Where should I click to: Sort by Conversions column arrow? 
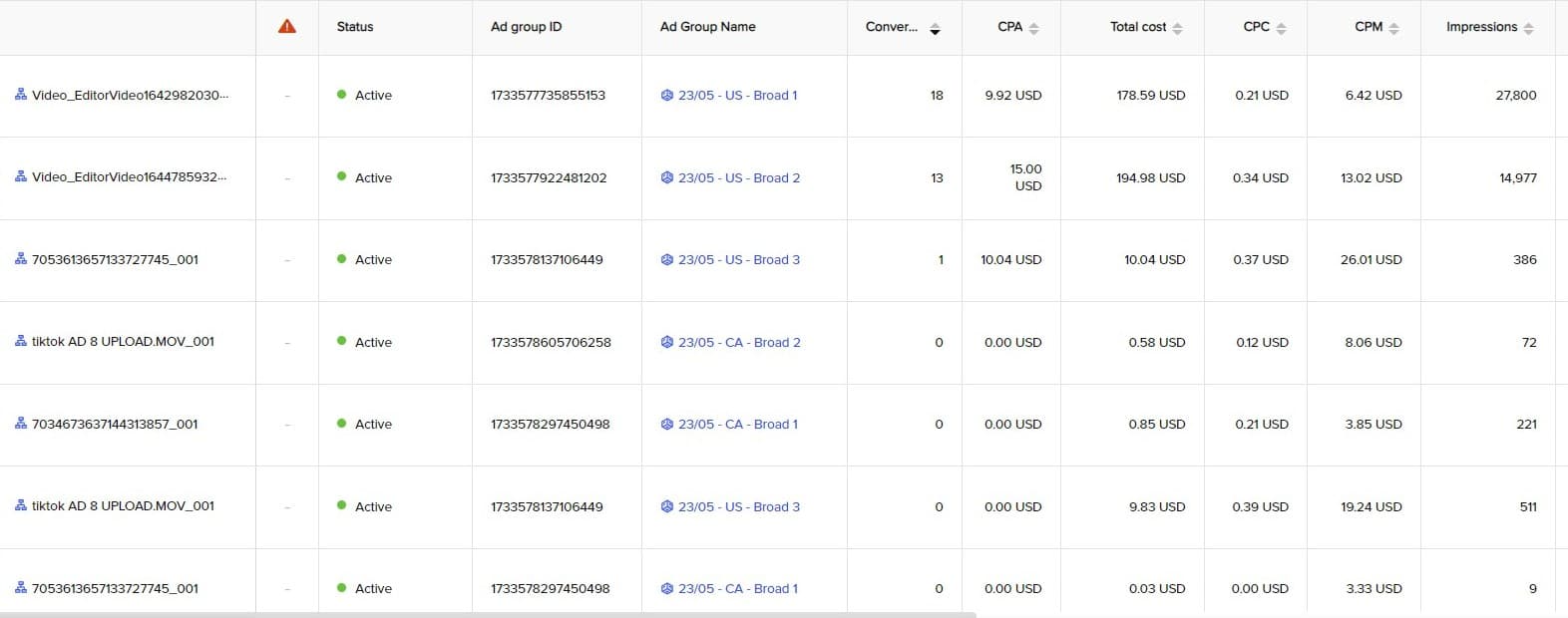pos(935,28)
